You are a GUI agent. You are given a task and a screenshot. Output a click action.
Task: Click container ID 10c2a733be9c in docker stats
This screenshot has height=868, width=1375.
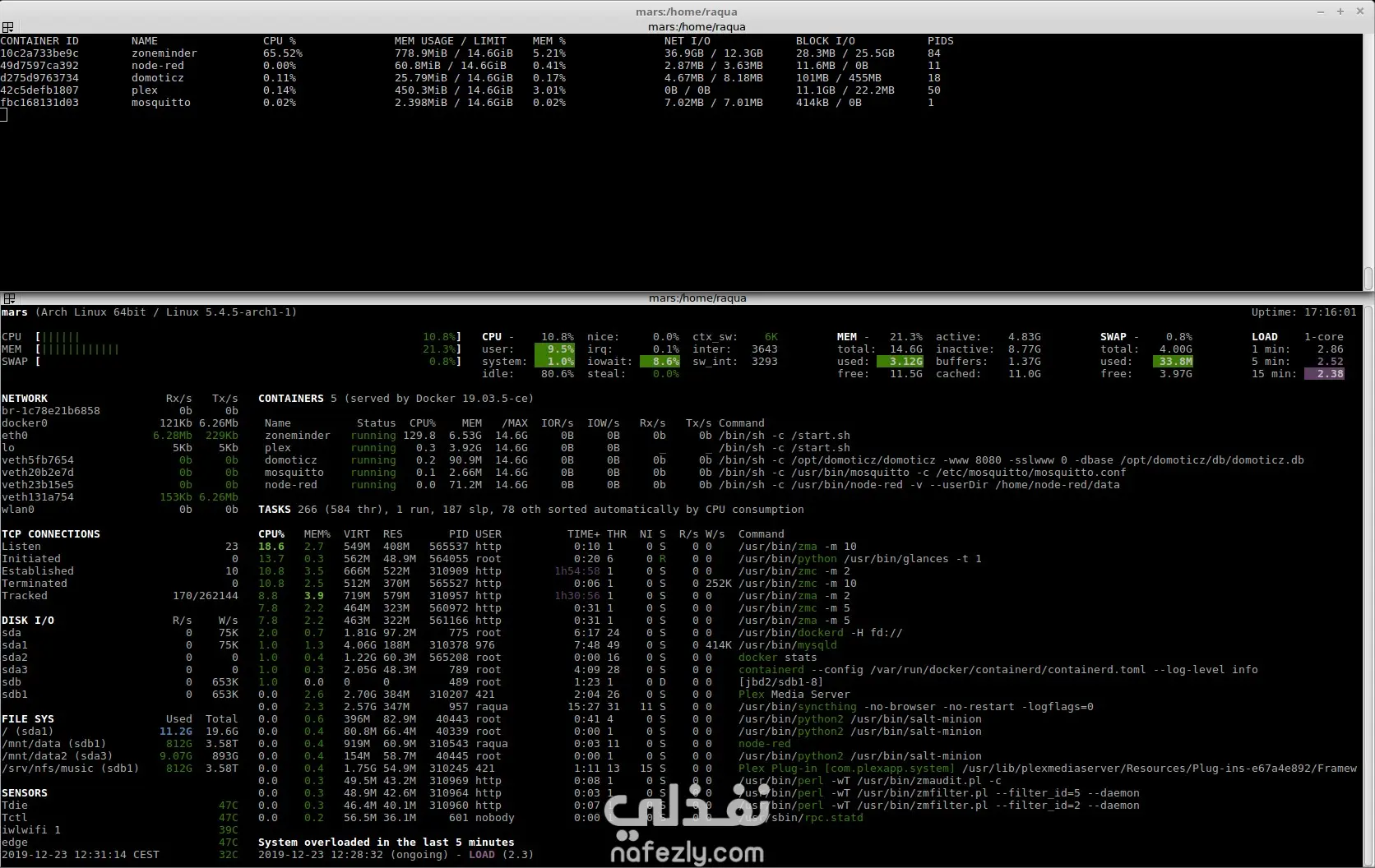point(39,53)
